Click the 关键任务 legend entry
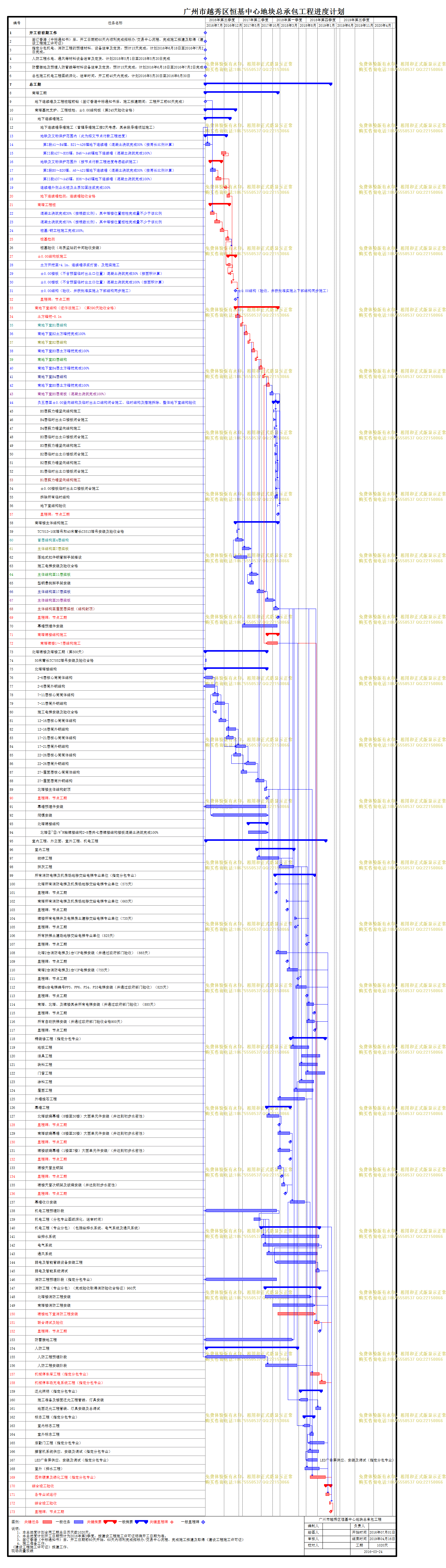This screenshot has width=446, height=1568. coord(38,1522)
